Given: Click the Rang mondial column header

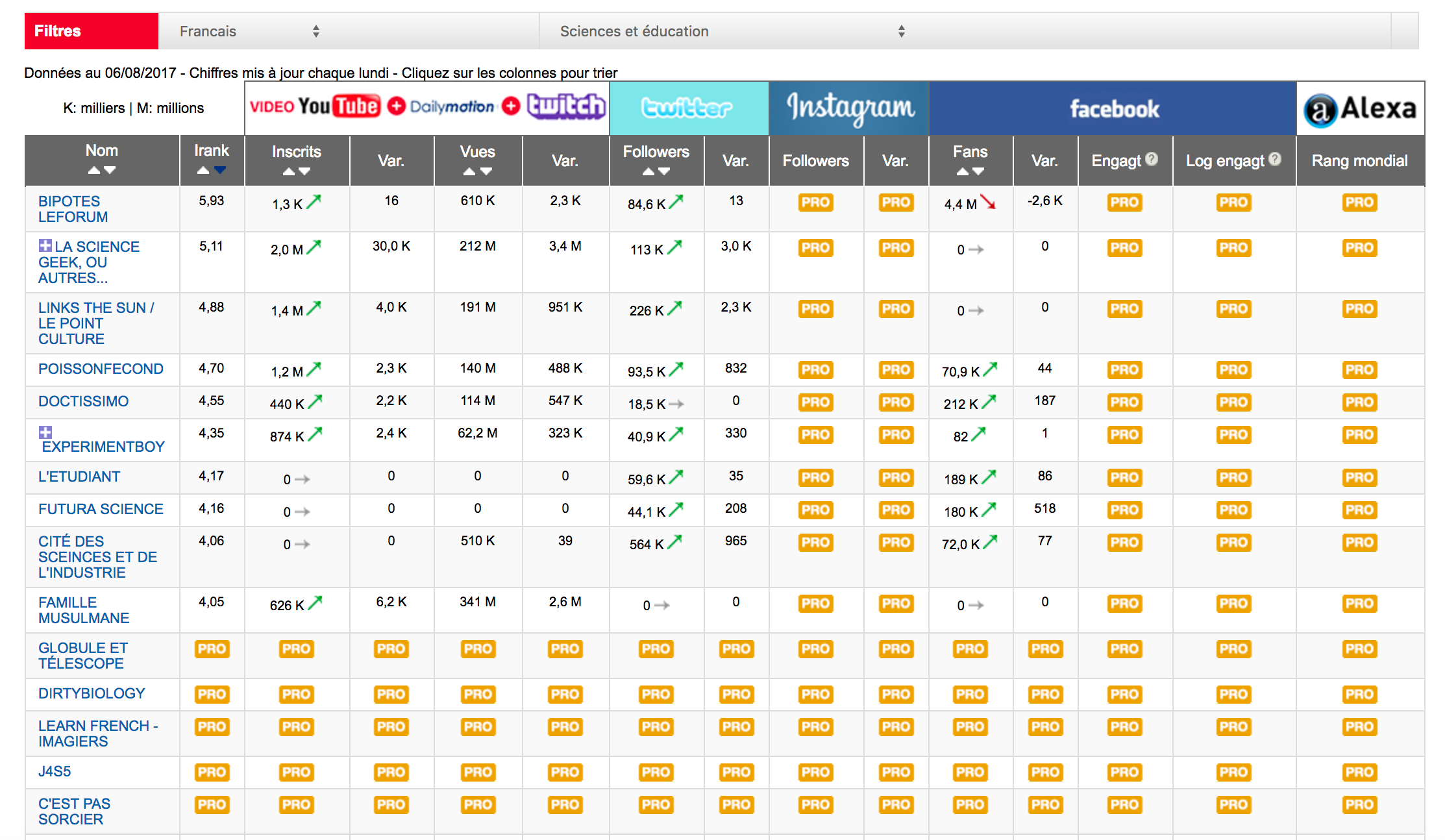Looking at the screenshot, I should [x=1360, y=160].
